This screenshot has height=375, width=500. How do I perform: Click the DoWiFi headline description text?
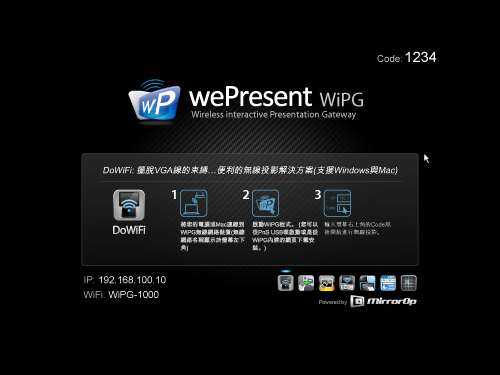[250, 170]
